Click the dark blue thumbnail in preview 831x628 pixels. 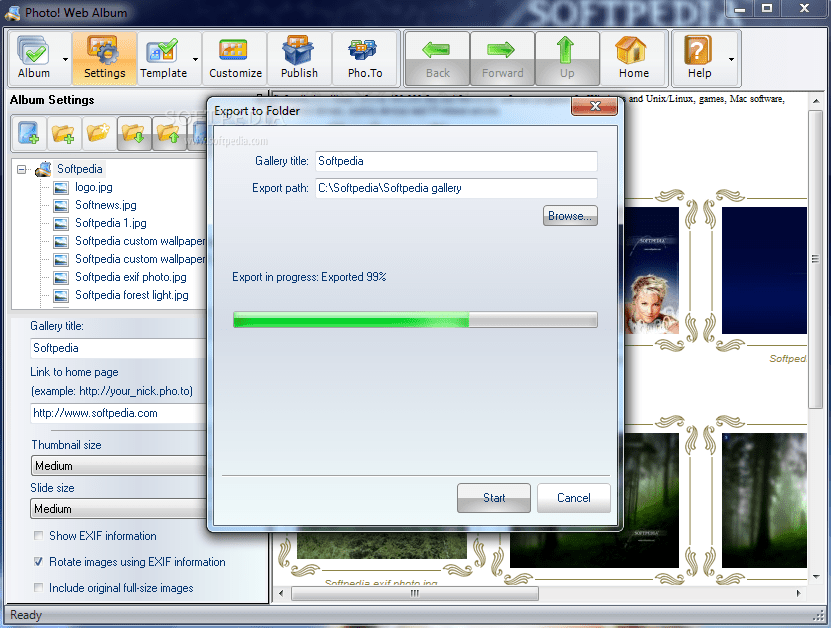coord(764,271)
